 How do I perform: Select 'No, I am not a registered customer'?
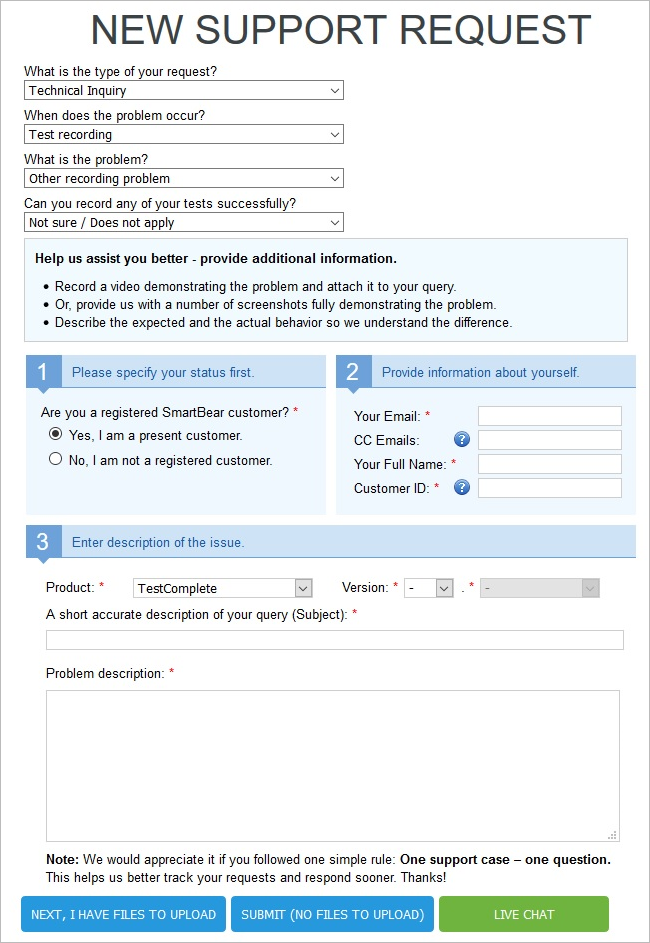(x=55, y=459)
